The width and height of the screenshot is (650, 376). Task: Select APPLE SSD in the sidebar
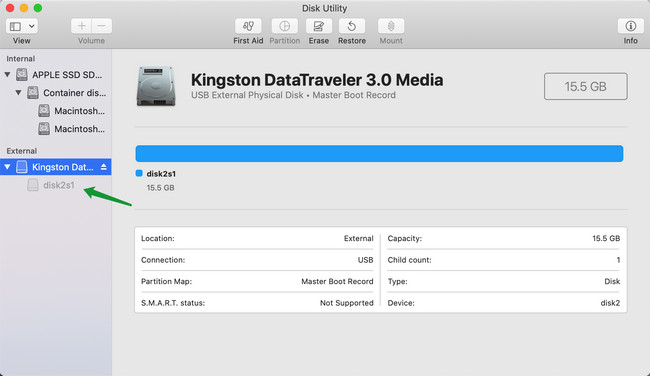pyautogui.click(x=56, y=75)
